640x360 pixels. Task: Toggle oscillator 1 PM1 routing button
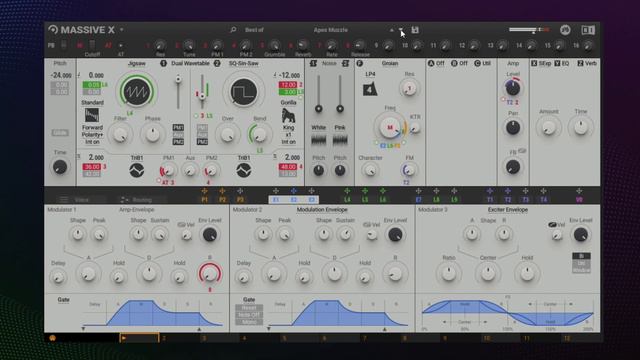(x=178, y=127)
